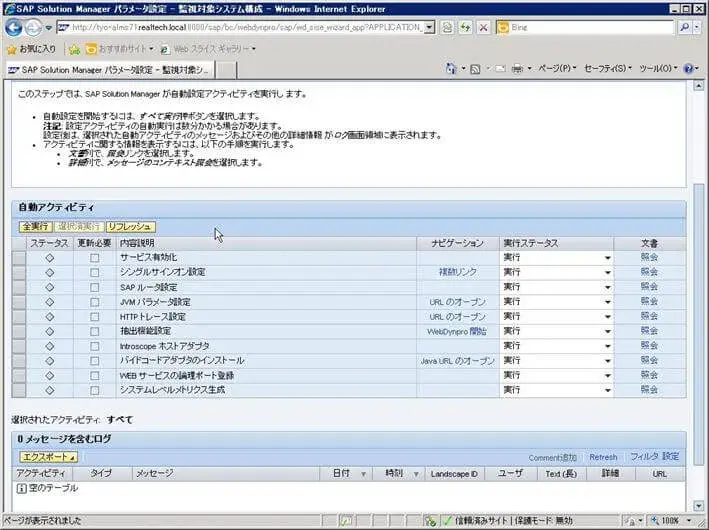Viewport: 709px width, 530px height.
Task: Toggle 更新必要 checkbox for 抽出機能設定
Action: [95, 331]
